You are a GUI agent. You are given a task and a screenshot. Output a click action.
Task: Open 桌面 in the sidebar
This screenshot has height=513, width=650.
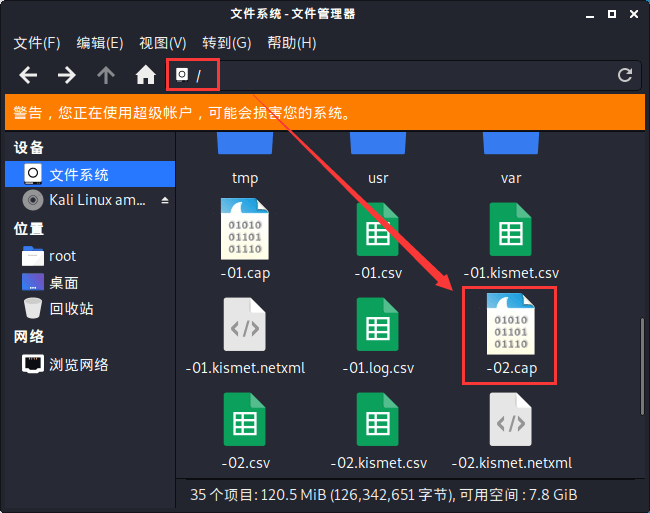click(x=90, y=283)
